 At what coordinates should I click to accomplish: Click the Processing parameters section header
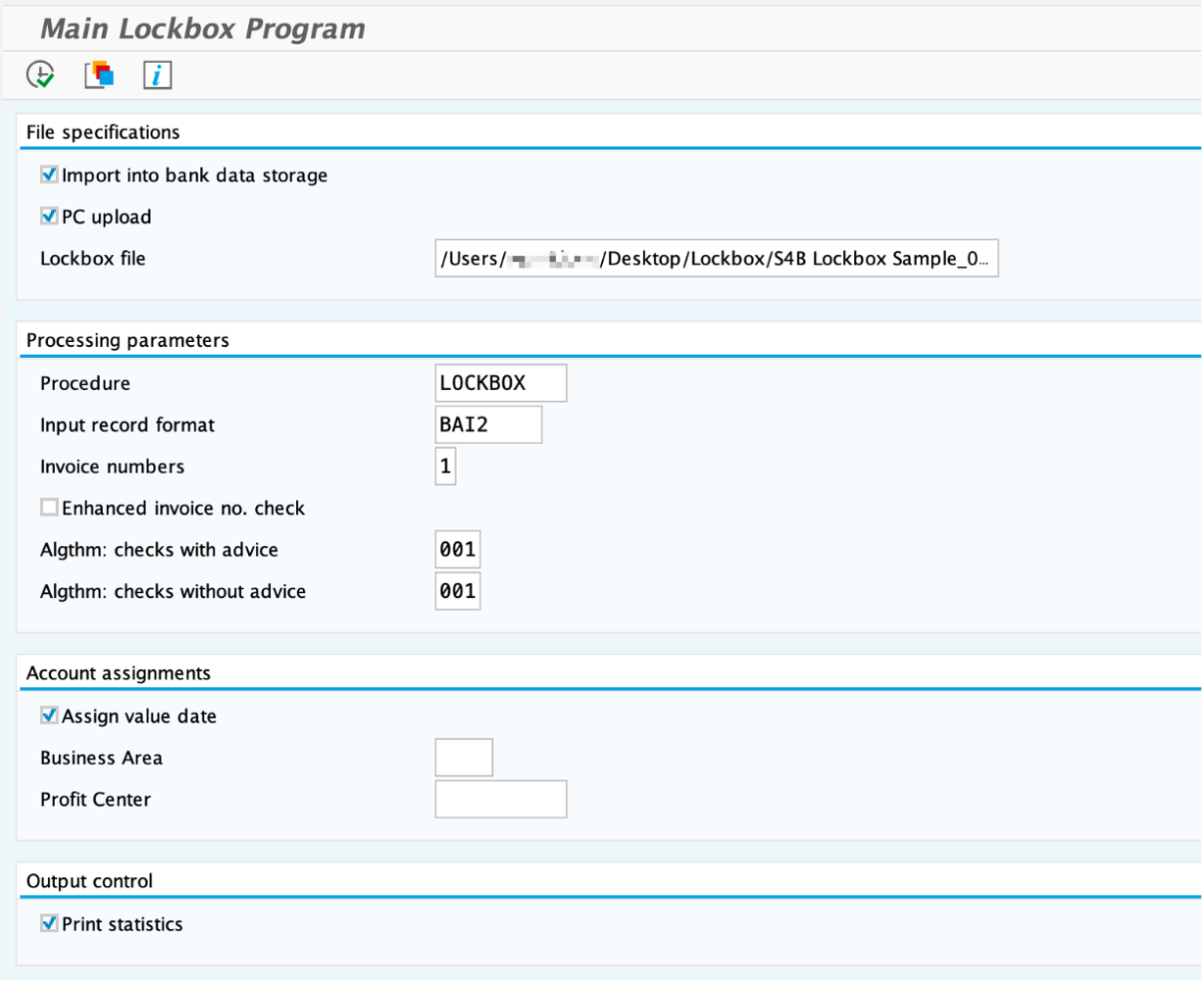(x=127, y=340)
